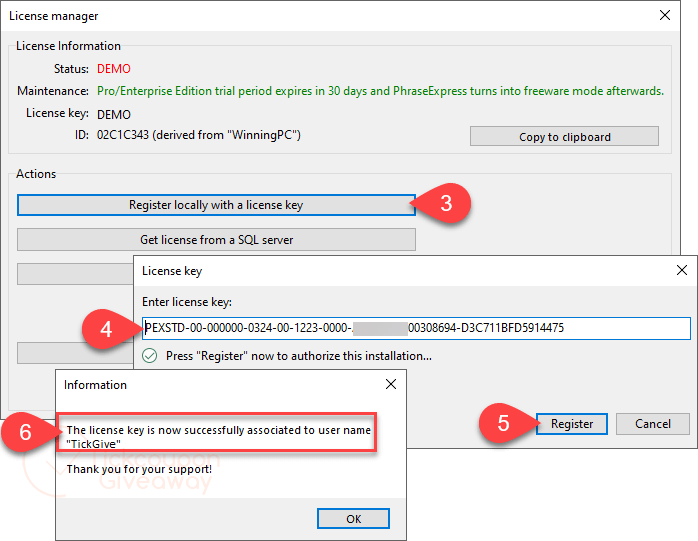Click 'Register locally with a license key' button
698x541 pixels.
click(x=216, y=205)
